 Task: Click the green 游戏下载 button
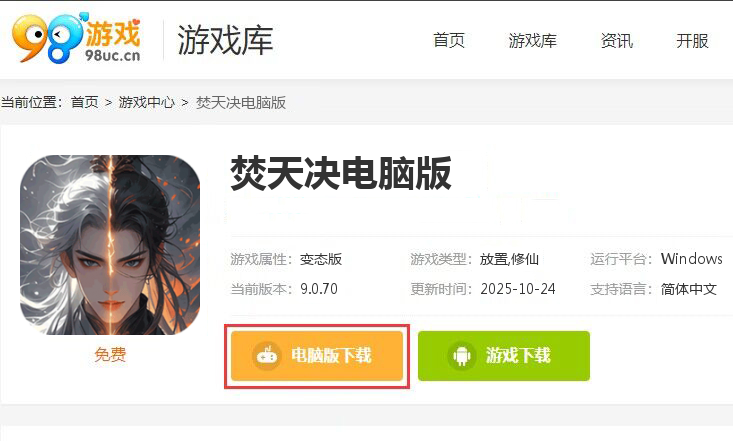tap(504, 356)
